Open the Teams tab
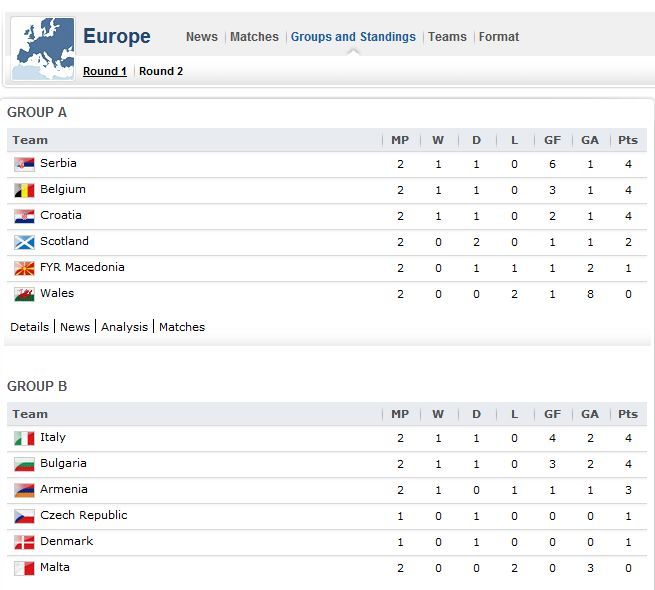The height and width of the screenshot is (590, 655). (x=447, y=37)
